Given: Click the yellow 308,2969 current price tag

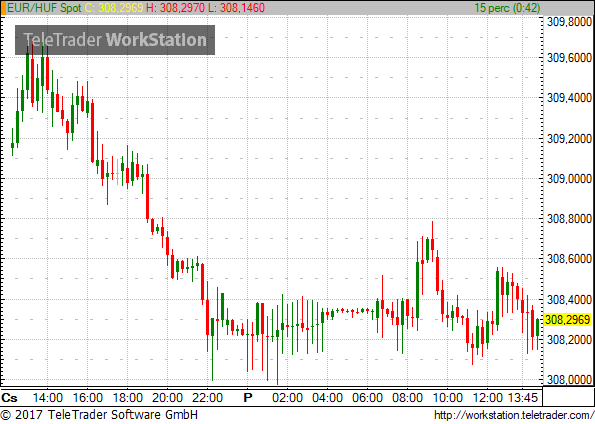Looking at the screenshot, I should (568, 320).
